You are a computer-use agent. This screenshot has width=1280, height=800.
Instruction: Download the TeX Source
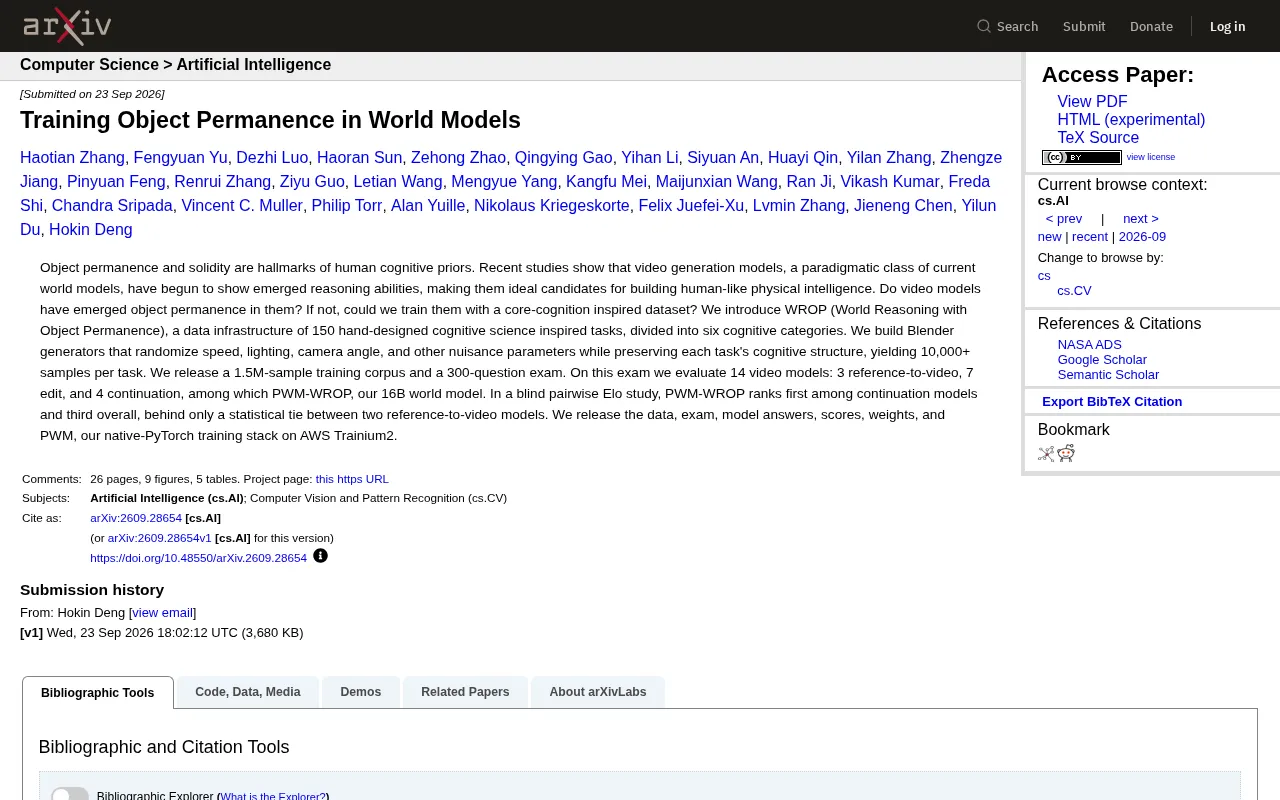point(1098,138)
